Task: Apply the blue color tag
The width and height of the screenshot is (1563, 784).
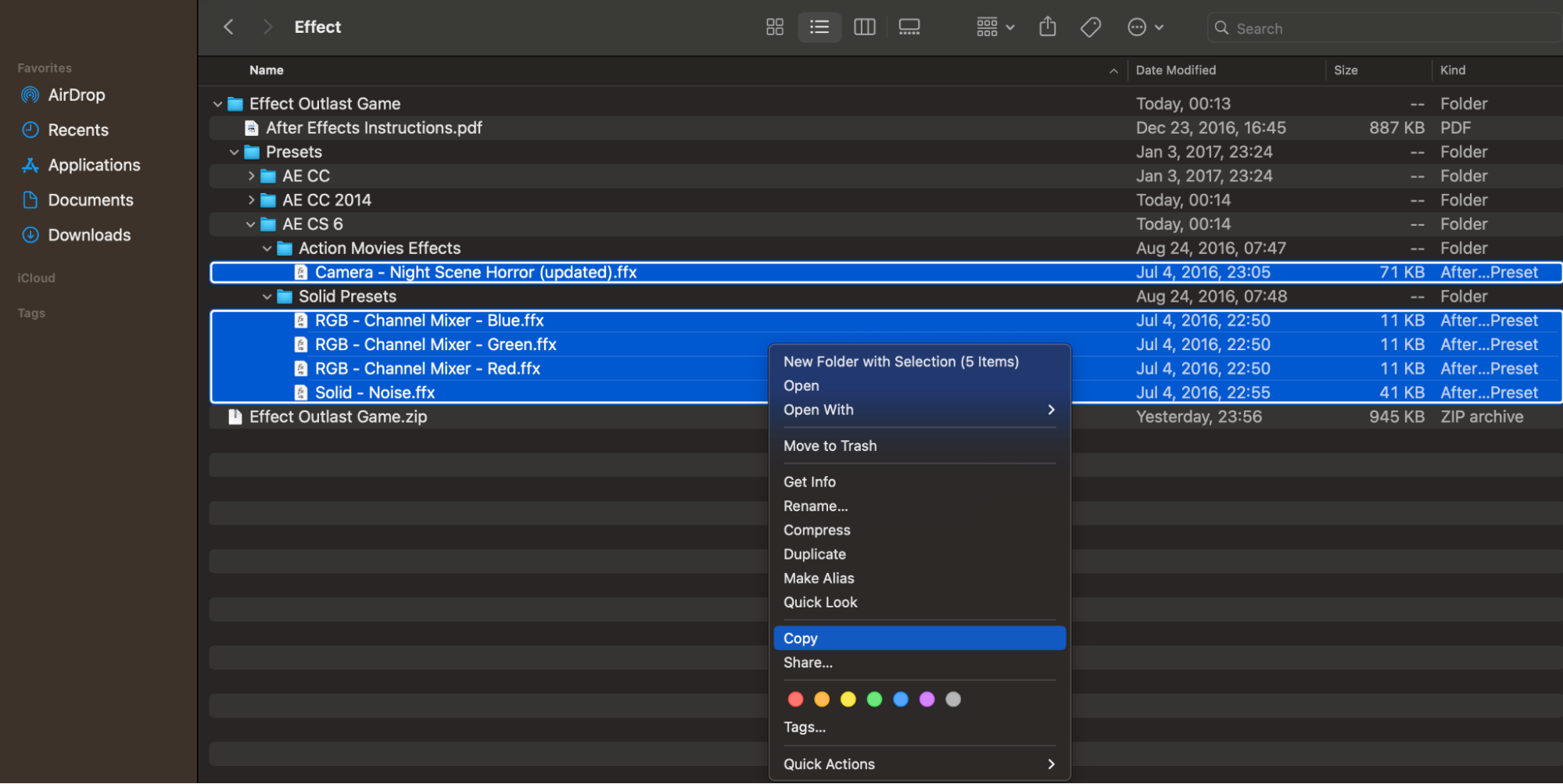Action: coord(901,700)
